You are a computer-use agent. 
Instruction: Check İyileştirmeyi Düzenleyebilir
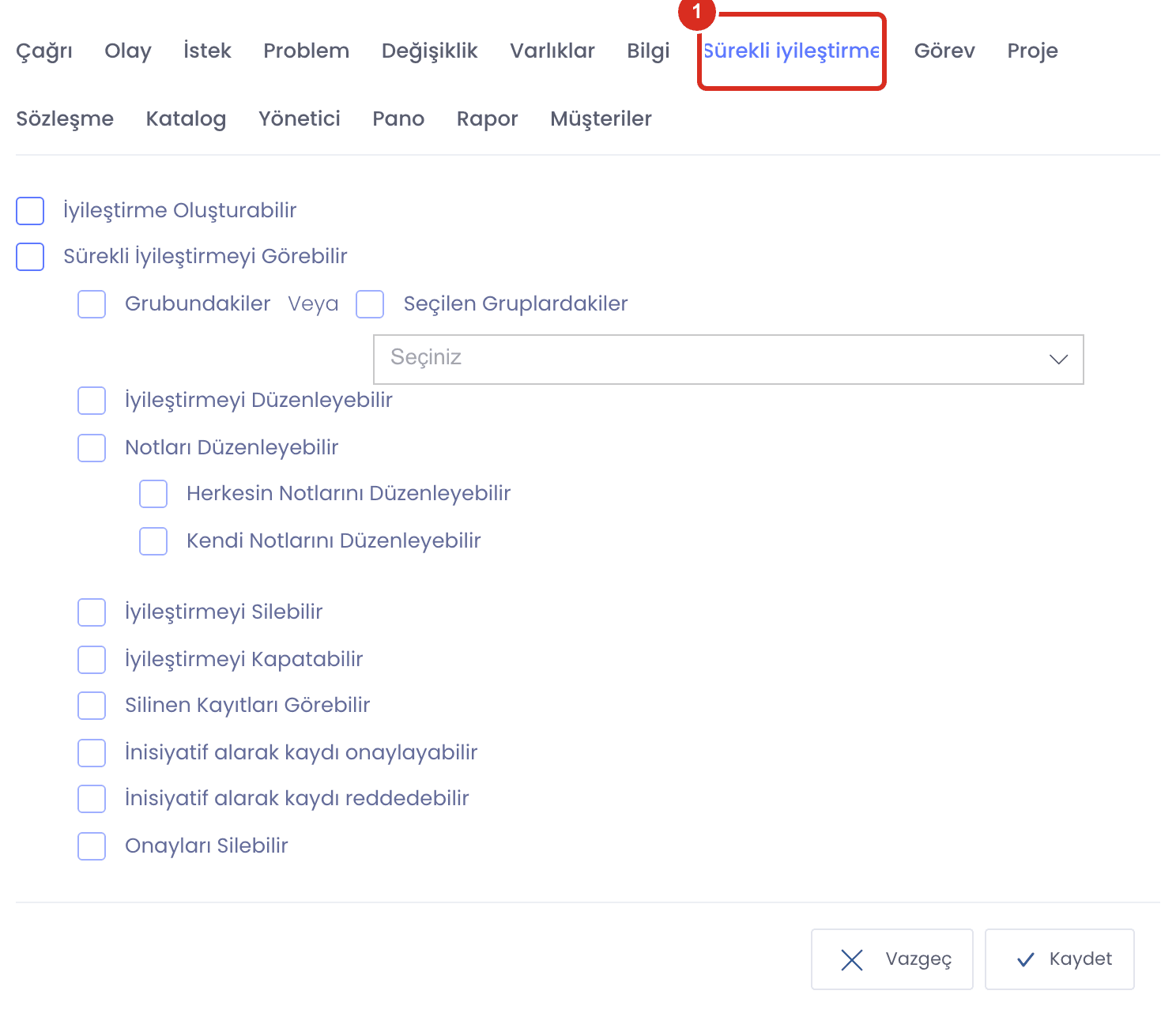pyautogui.click(x=92, y=401)
